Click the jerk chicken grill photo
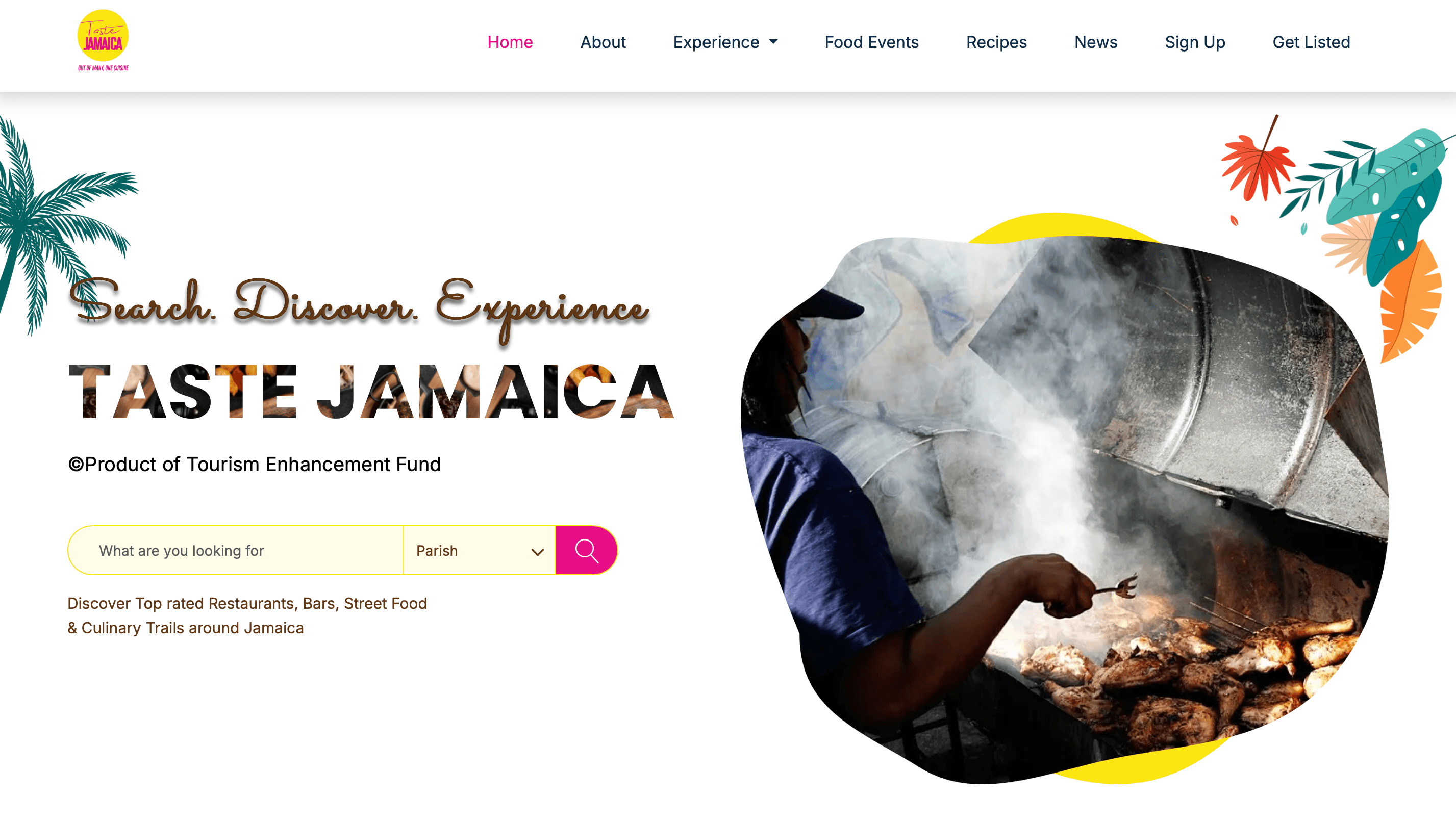This screenshot has height=823, width=1456. click(1064, 509)
